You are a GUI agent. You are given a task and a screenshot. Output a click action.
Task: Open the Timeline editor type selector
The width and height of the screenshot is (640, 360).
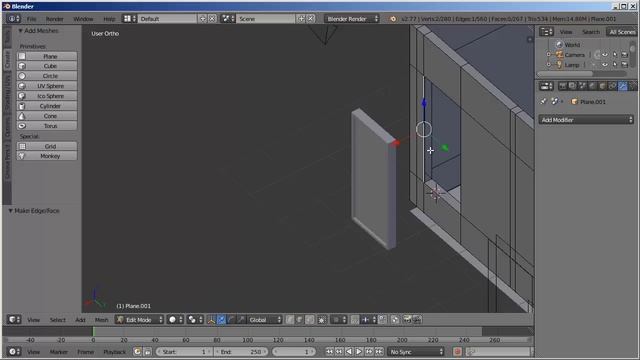[x=14, y=352]
